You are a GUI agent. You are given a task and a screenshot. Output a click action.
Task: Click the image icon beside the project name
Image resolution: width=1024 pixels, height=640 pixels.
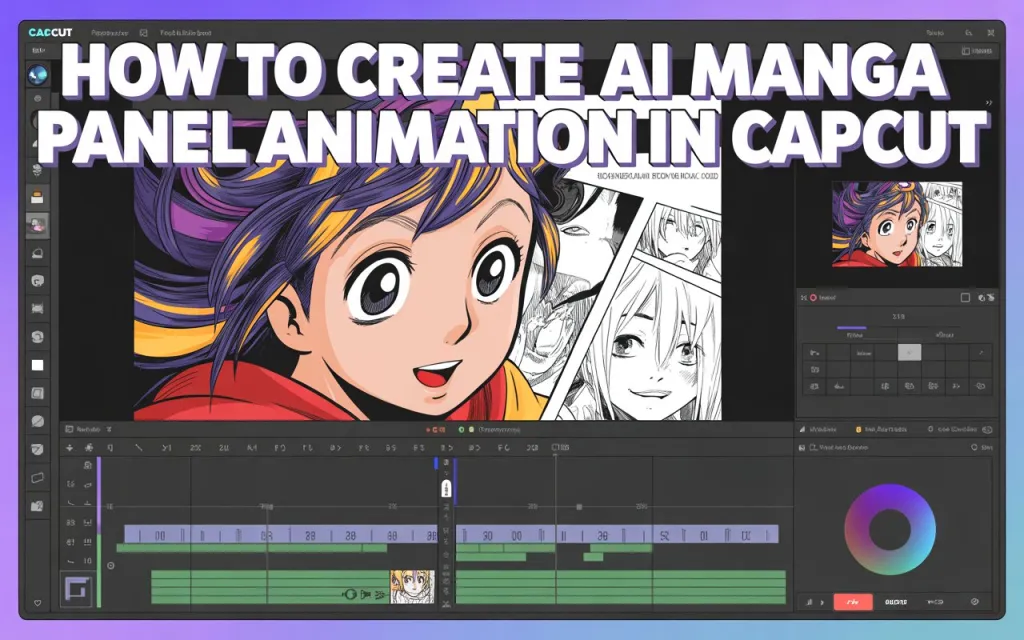pos(144,33)
